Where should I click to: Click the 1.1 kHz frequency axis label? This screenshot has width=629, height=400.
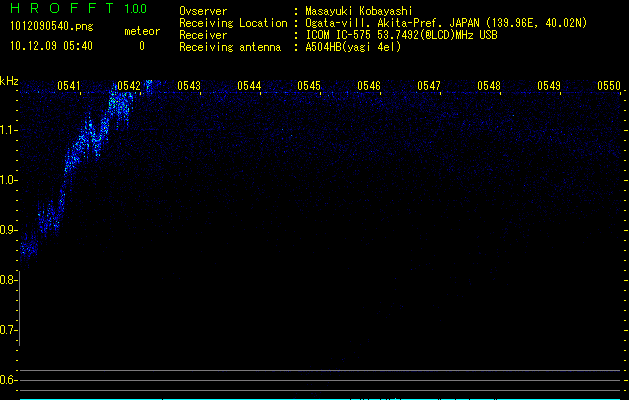(8, 130)
